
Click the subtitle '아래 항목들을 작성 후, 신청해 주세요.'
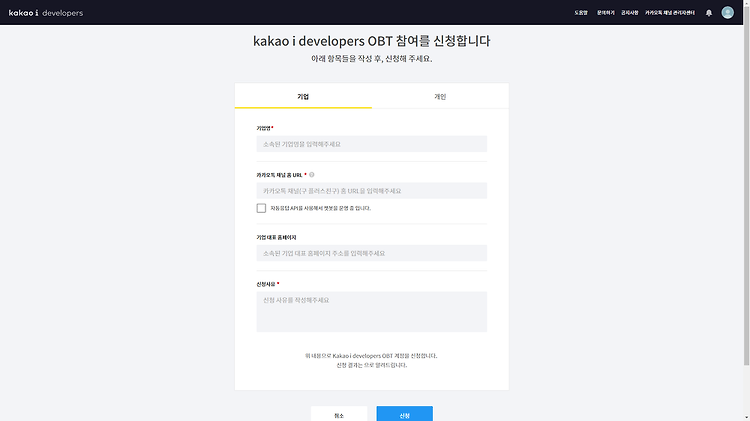(372, 59)
